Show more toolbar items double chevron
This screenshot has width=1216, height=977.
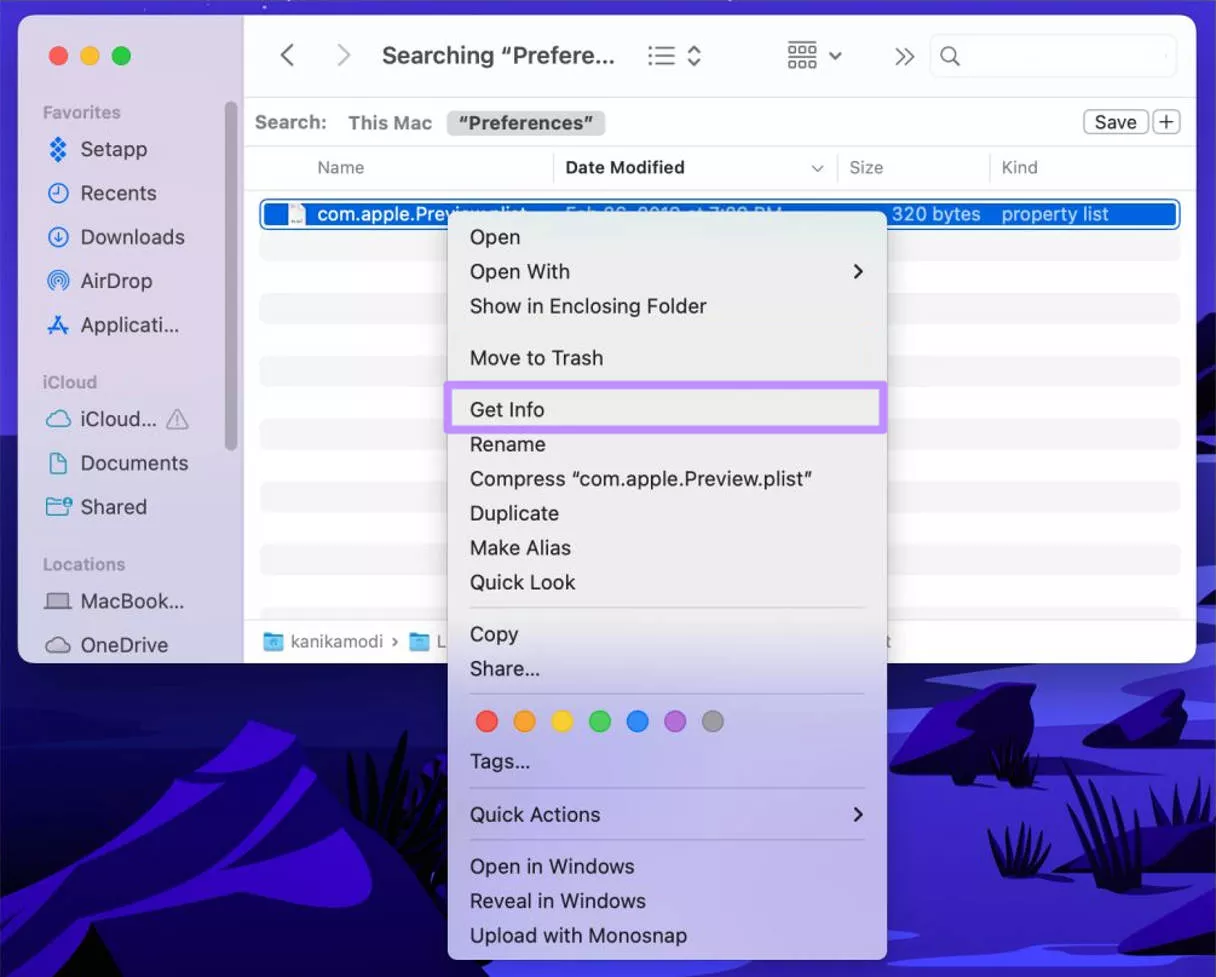(x=904, y=56)
